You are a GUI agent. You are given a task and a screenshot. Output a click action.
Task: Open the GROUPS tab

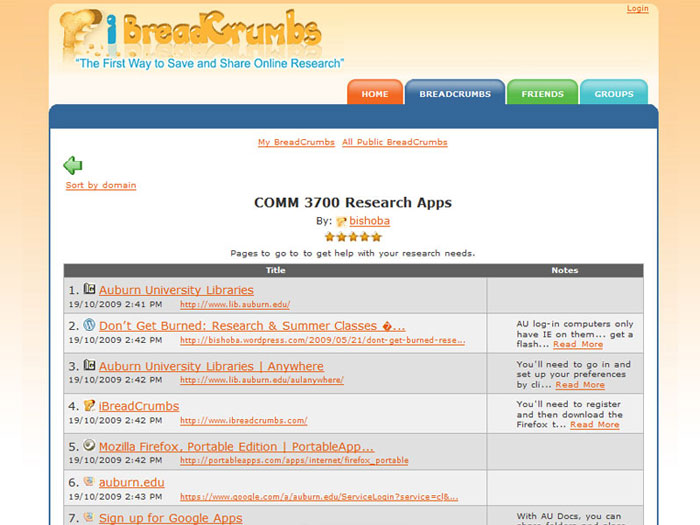(x=614, y=92)
